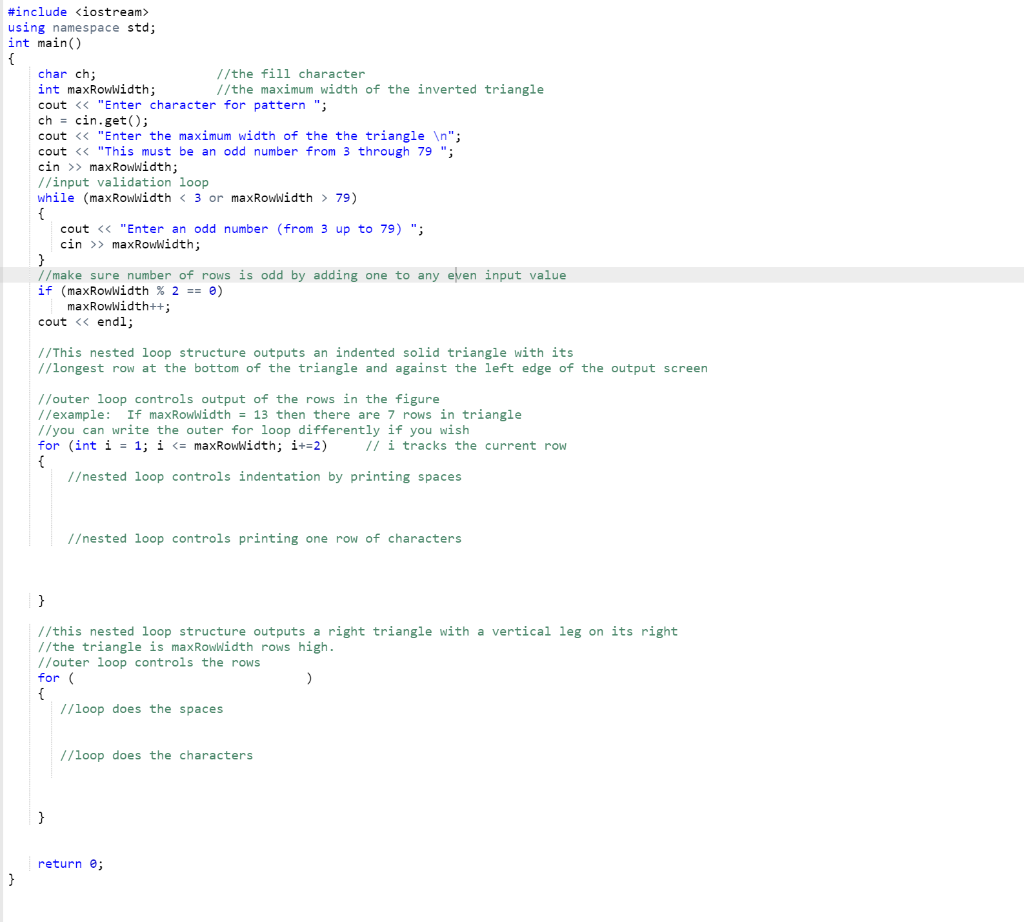Click the 'char ch;' declaration
Image resolution: width=1024 pixels, height=922 pixels.
67,74
